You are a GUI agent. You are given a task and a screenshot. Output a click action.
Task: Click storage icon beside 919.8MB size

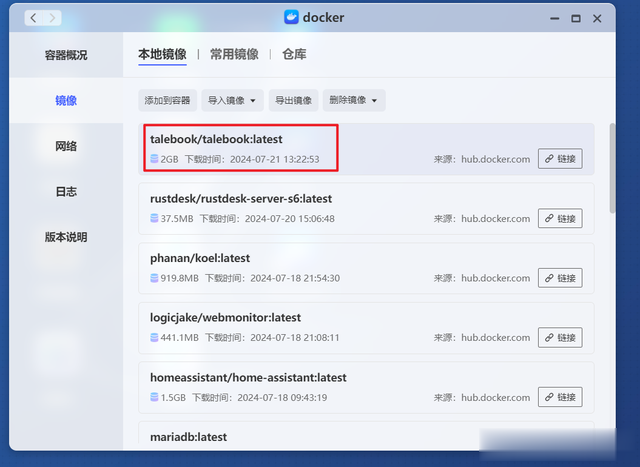point(154,278)
